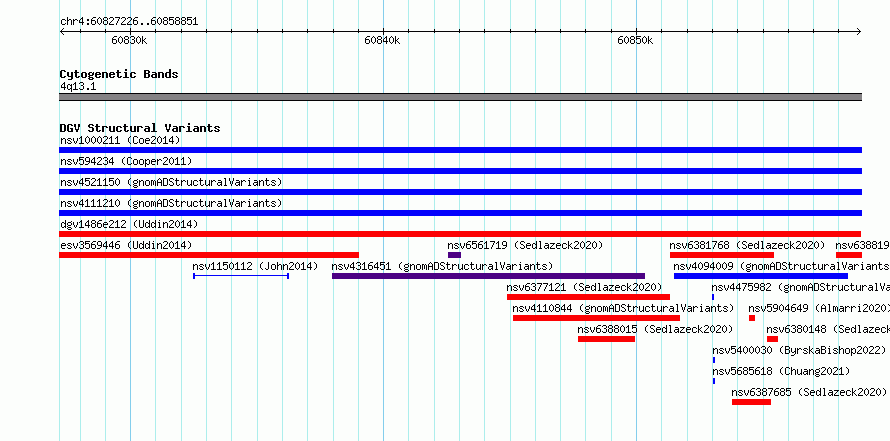
Task: Click the dgv1486e212 (Uddin2014) label
Action: [129, 224]
